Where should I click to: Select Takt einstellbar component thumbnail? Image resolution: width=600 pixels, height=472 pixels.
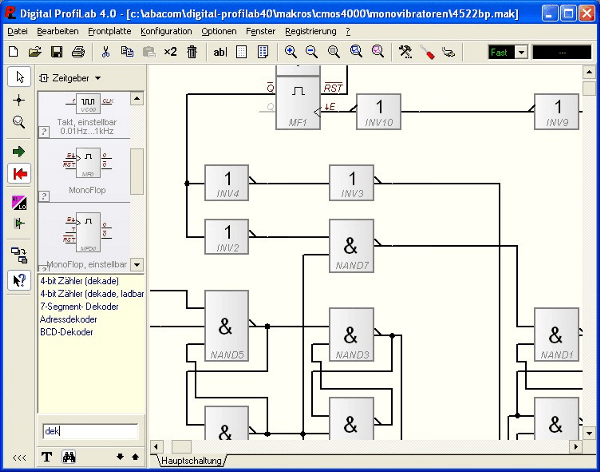click(x=84, y=114)
